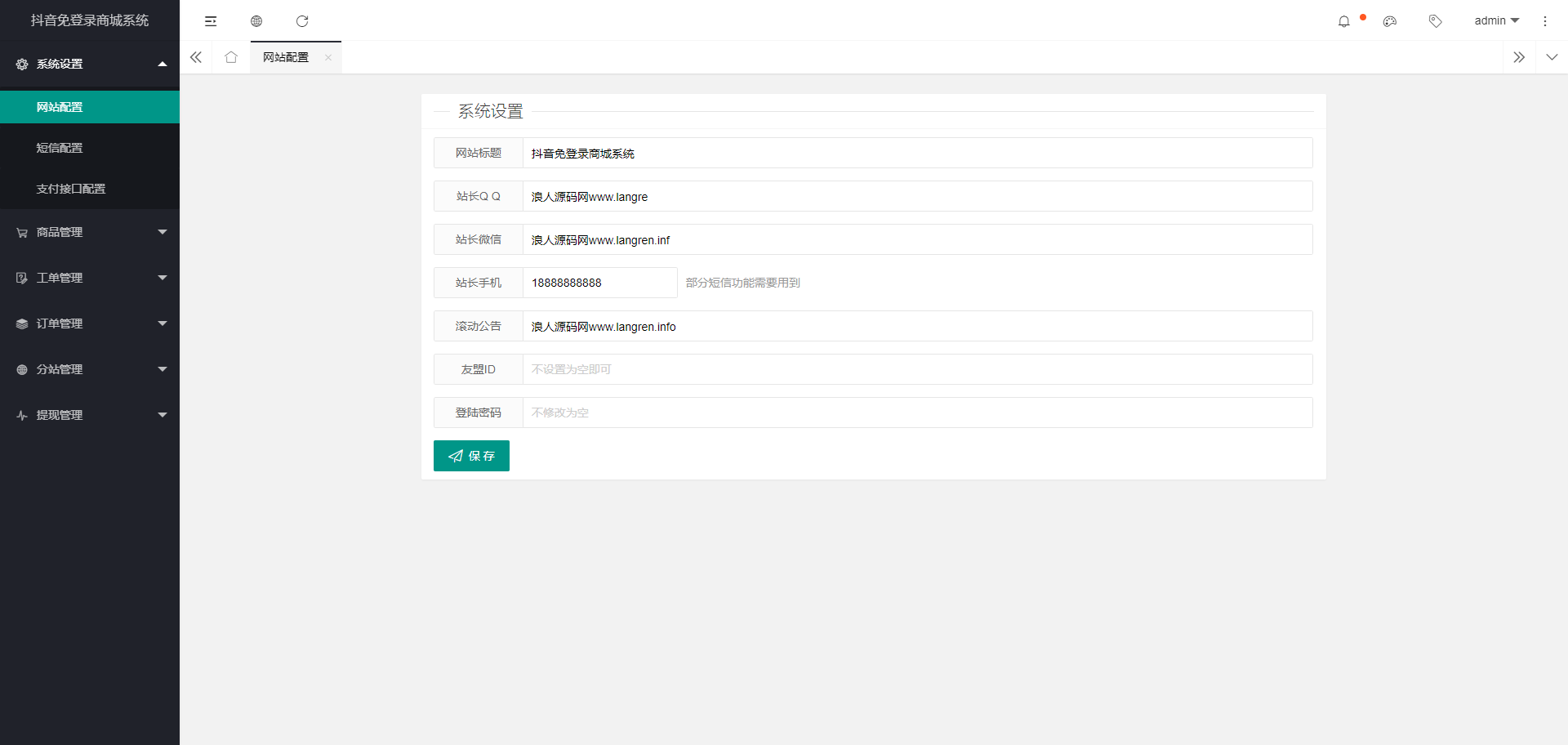Click 商品管理 cart icon
The image size is (1568, 745).
(x=22, y=232)
